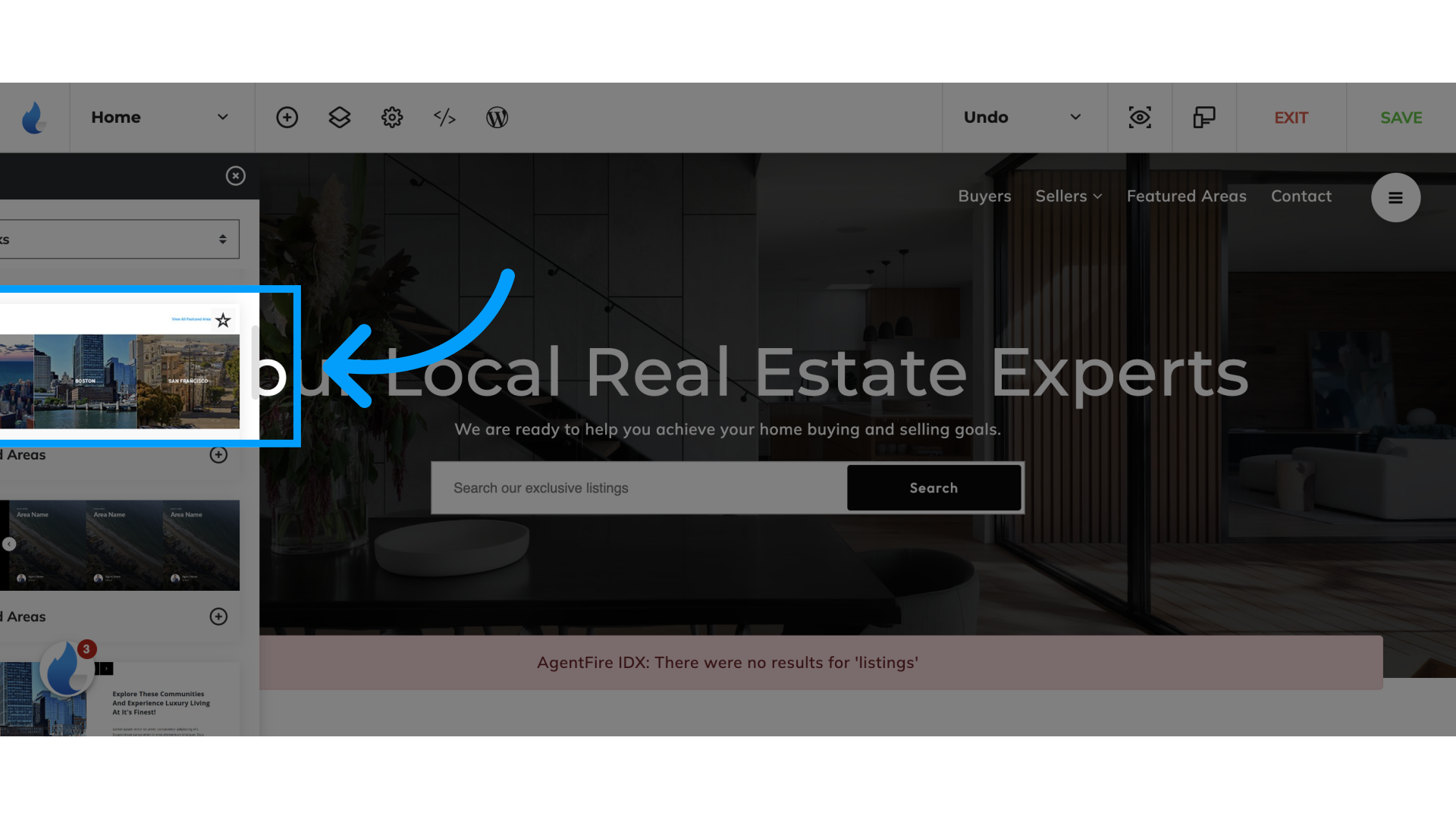The height and width of the screenshot is (819, 1456).
Task: Expand the Undo history dropdown
Action: coord(1076,117)
